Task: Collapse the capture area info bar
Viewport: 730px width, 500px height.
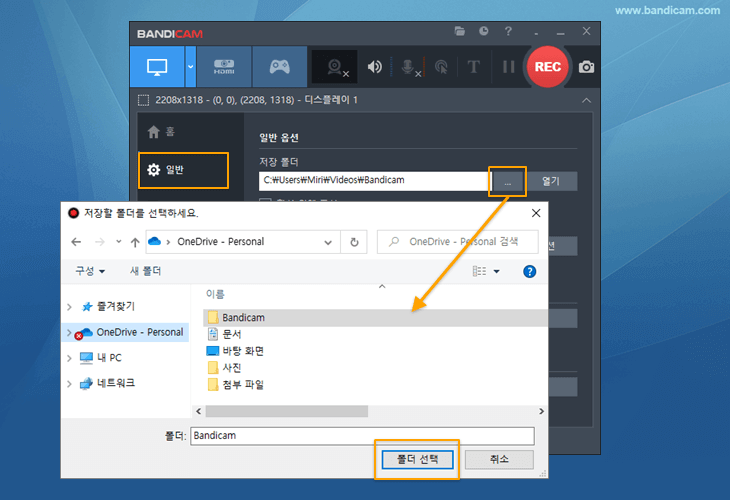Action: pyautogui.click(x=587, y=100)
